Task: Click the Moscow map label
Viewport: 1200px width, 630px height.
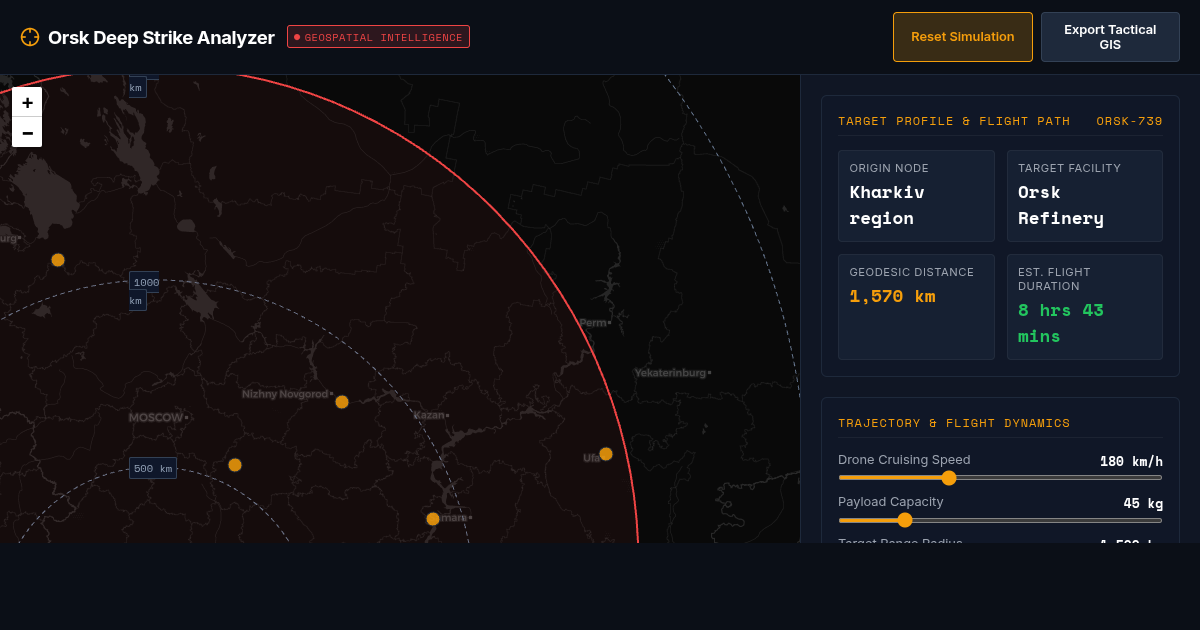Action: (156, 417)
